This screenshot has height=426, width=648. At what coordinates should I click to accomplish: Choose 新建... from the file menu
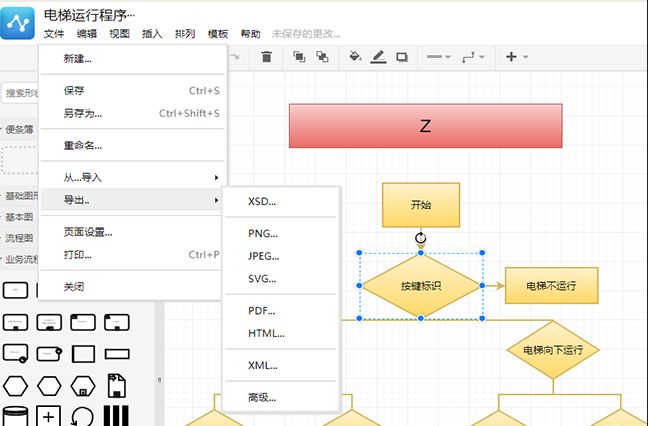(132, 59)
